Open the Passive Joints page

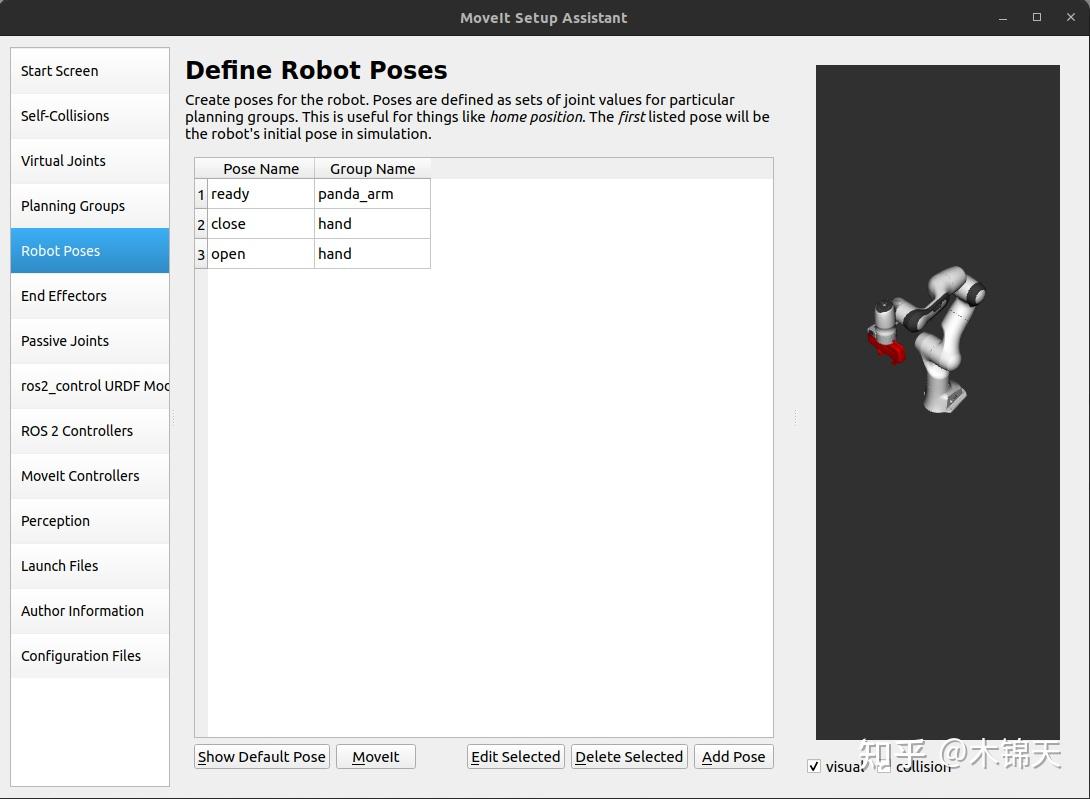click(64, 340)
